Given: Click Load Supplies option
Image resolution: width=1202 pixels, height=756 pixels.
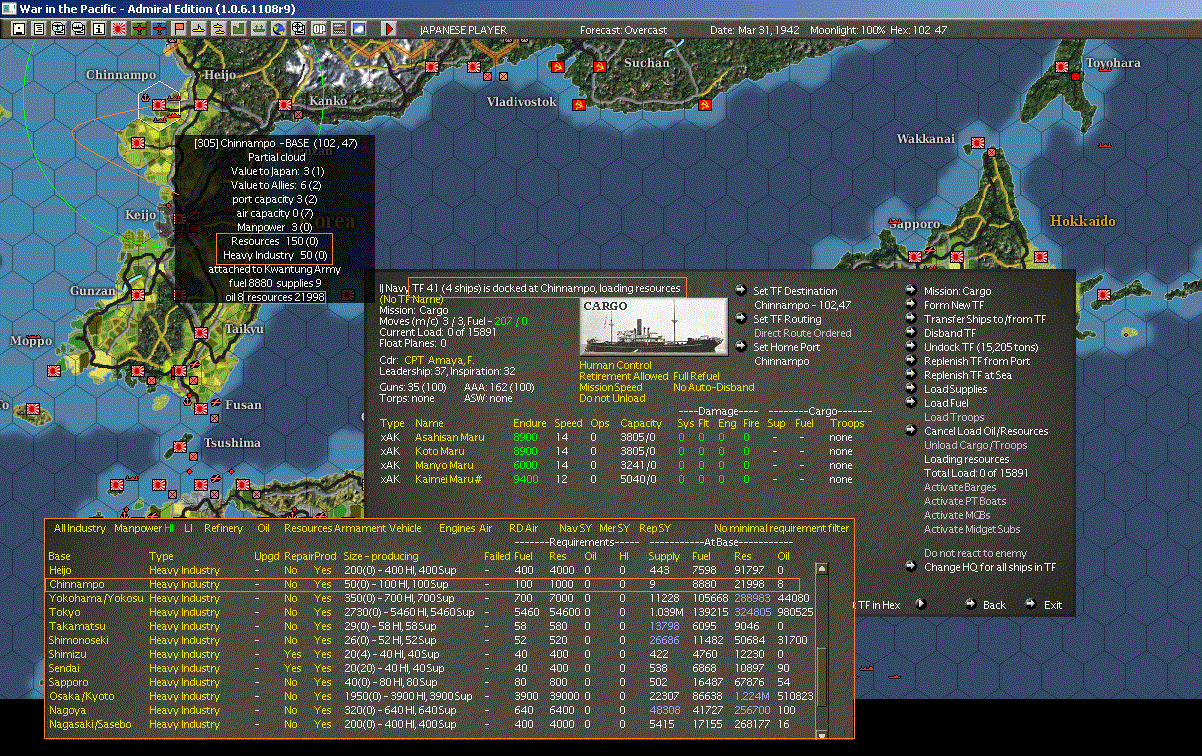Looking at the screenshot, I should click(955, 389).
